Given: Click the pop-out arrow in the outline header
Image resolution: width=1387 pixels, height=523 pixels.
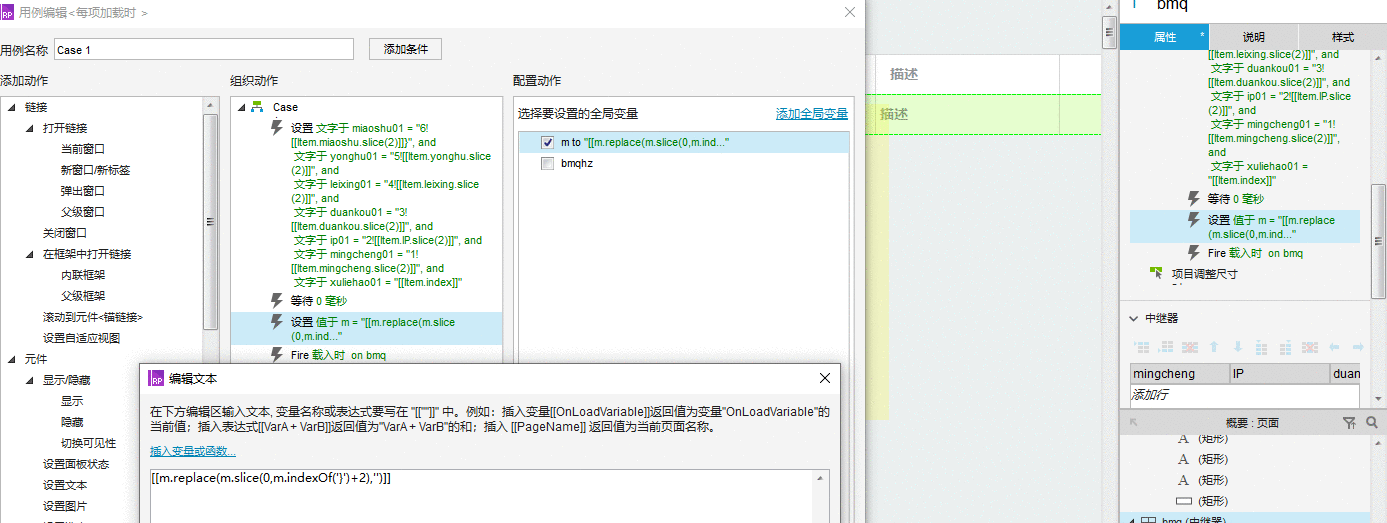Looking at the screenshot, I should click(1134, 422).
